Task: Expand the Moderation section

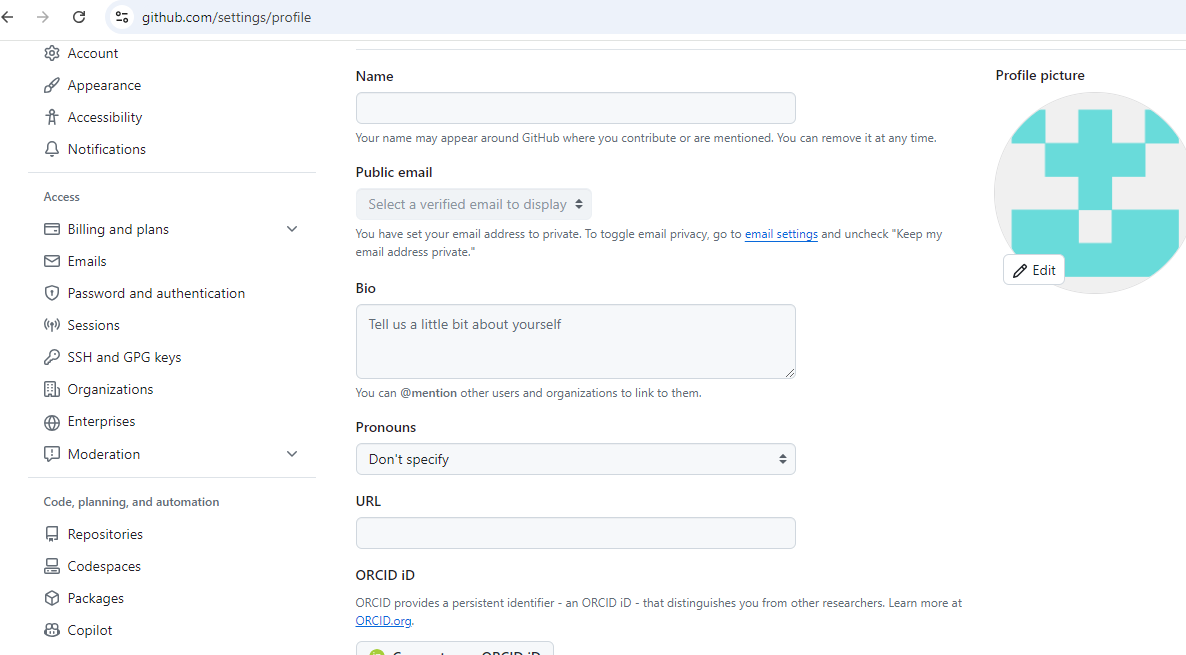Action: click(291, 453)
